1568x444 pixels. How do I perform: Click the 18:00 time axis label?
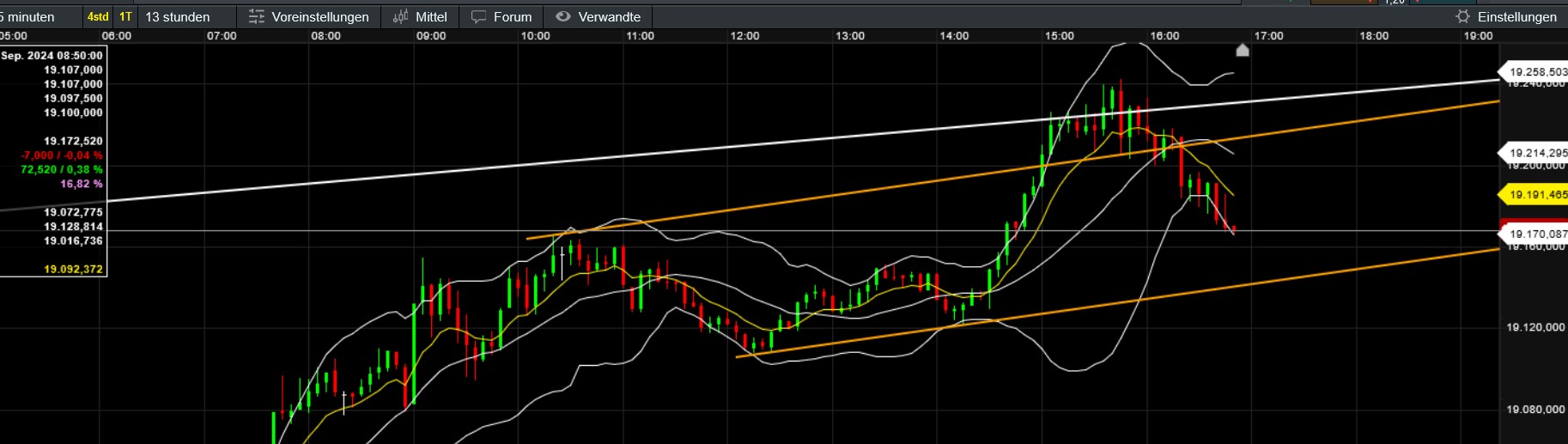tap(1374, 36)
